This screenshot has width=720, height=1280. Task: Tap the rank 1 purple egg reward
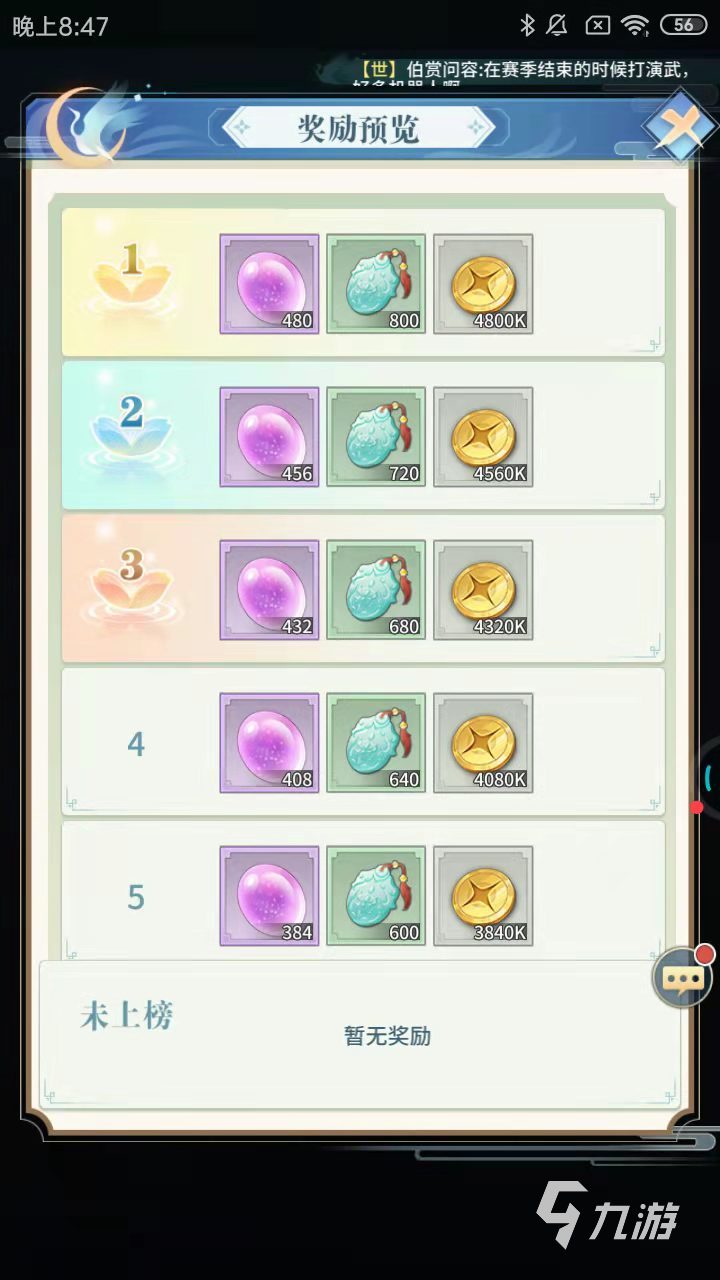[x=269, y=284]
